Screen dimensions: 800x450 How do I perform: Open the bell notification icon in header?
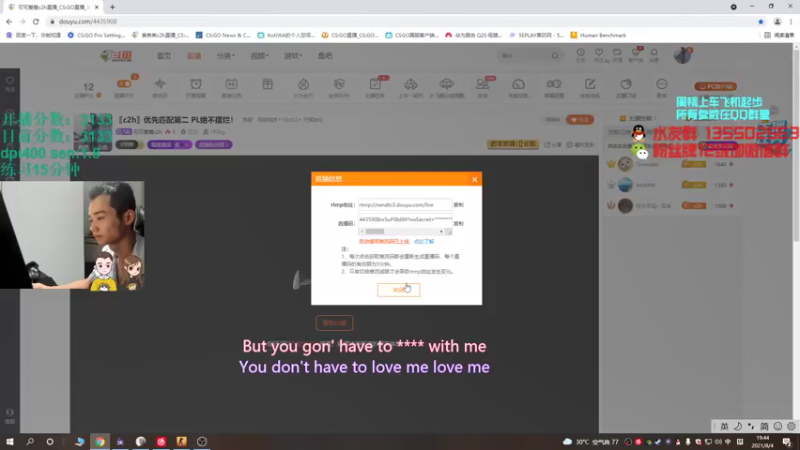[654, 55]
